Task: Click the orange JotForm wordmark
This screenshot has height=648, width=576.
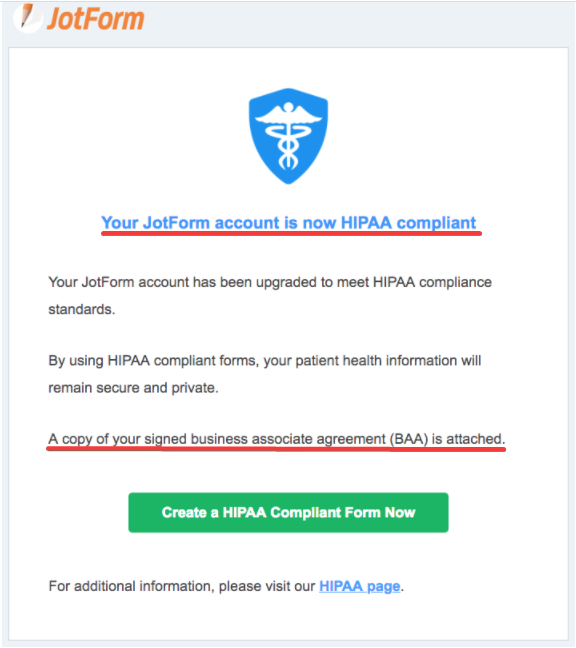Action: tap(95, 19)
